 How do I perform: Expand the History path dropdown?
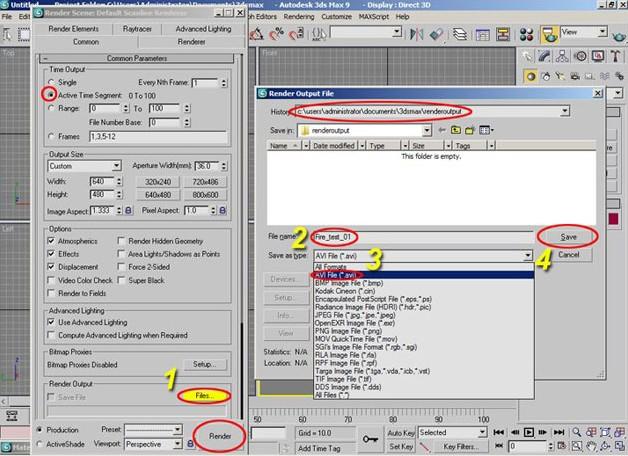click(x=564, y=111)
